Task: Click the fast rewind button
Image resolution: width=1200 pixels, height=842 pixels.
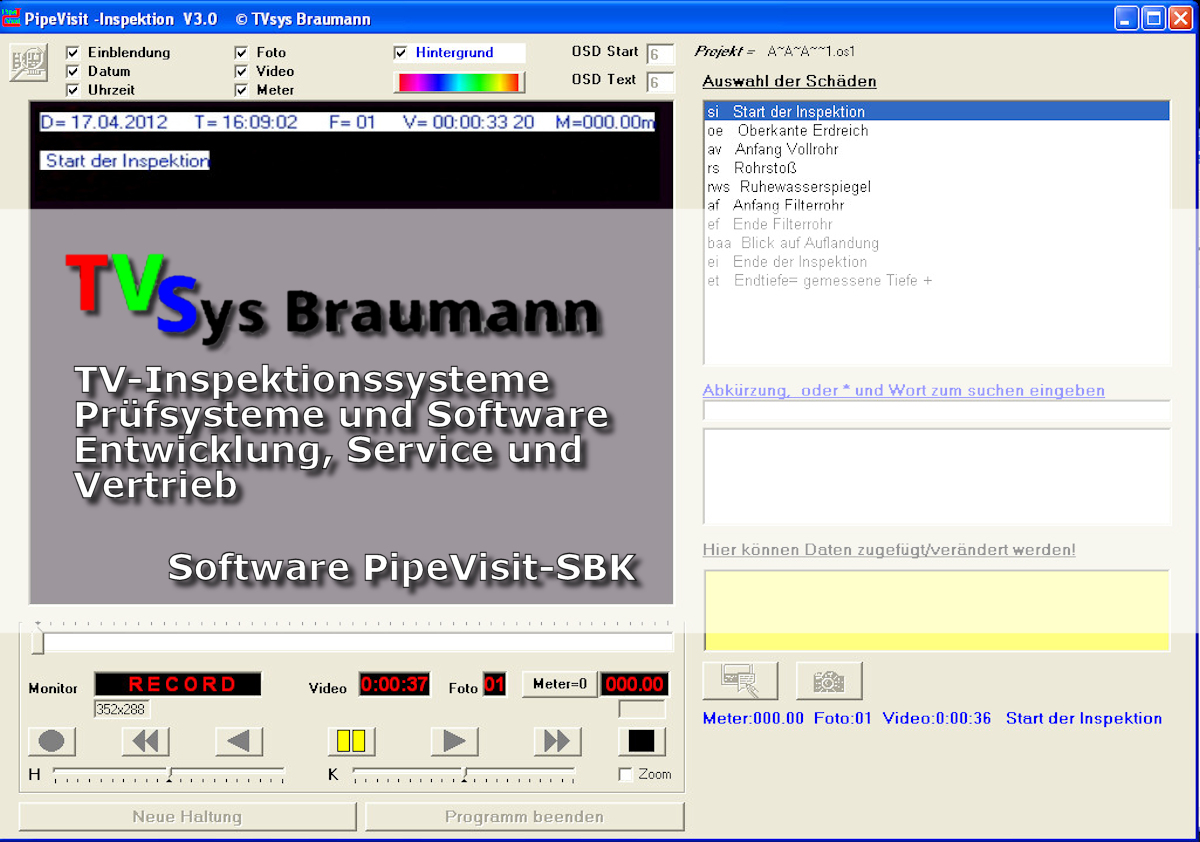Action: [146, 741]
